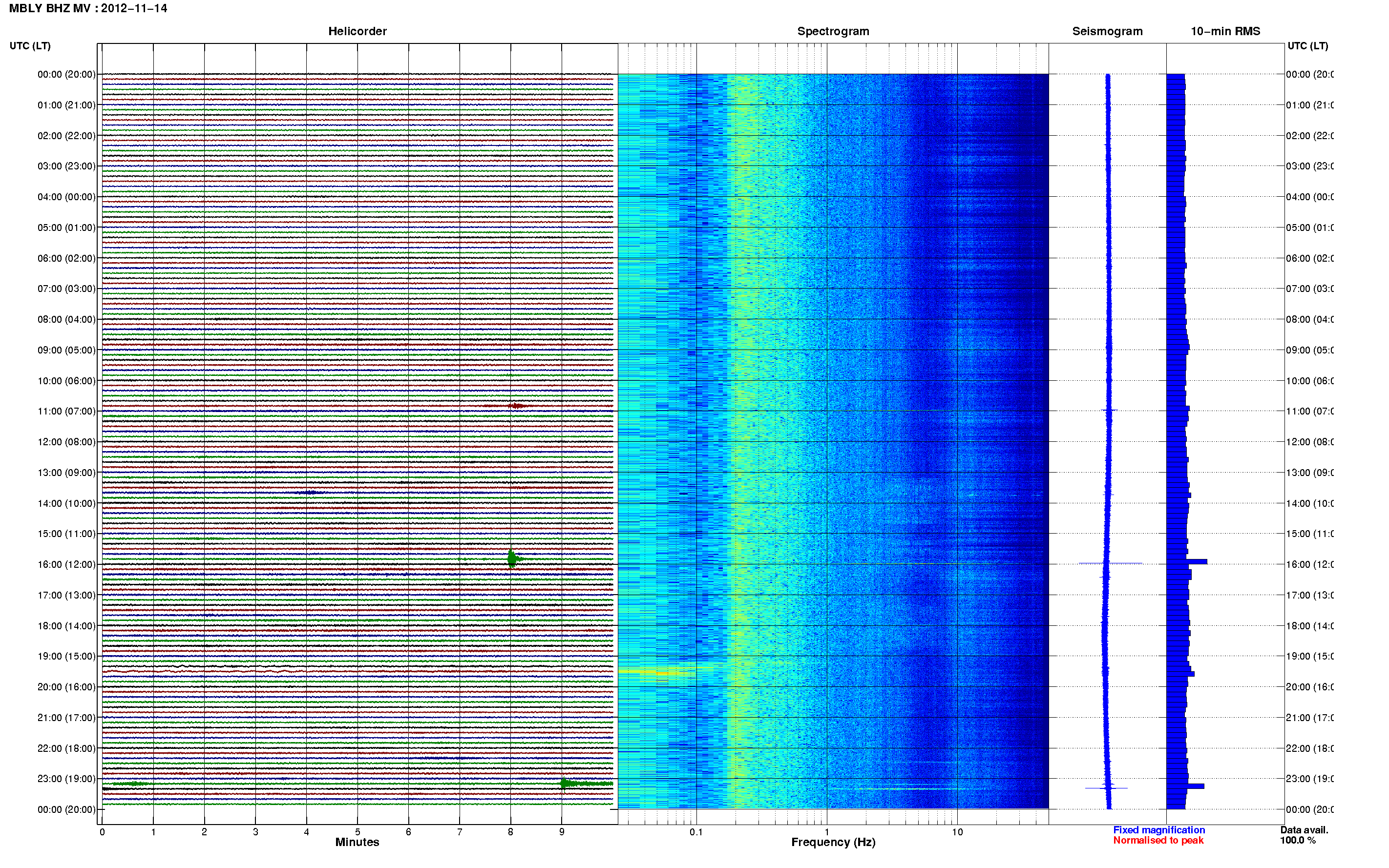This screenshot has width=1389, height=868.
Task: Click the 'Fixed magnification' legend text
Action: click(x=1159, y=829)
